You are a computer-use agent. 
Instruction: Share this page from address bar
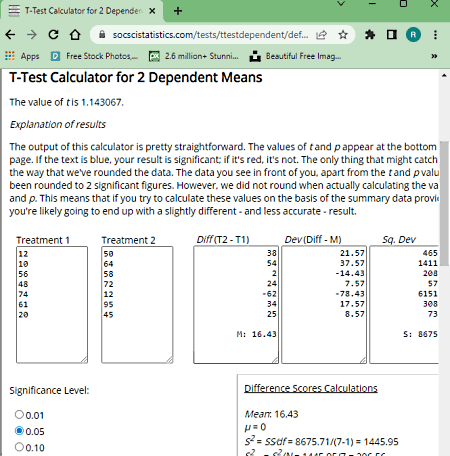321,35
